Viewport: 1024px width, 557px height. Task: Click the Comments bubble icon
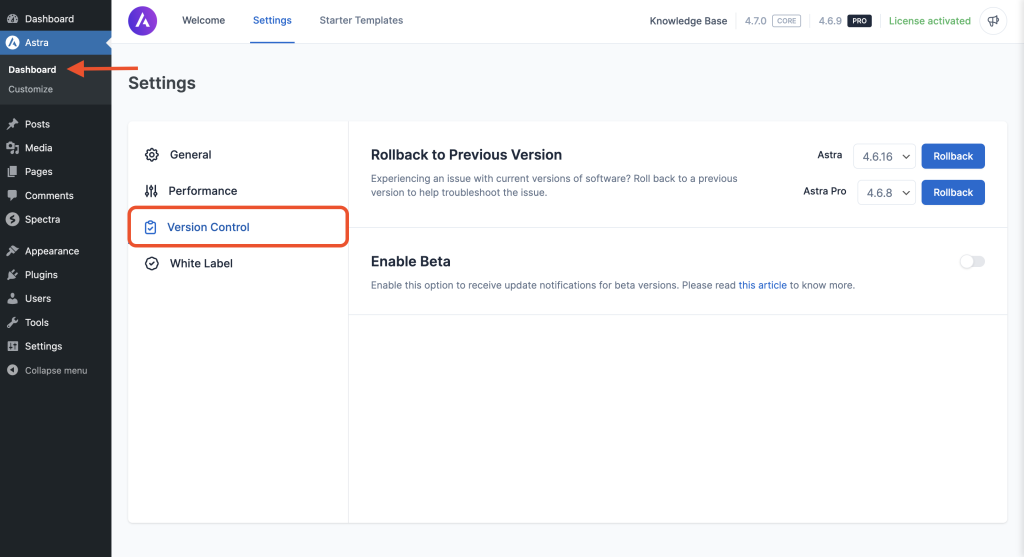tap(12, 195)
